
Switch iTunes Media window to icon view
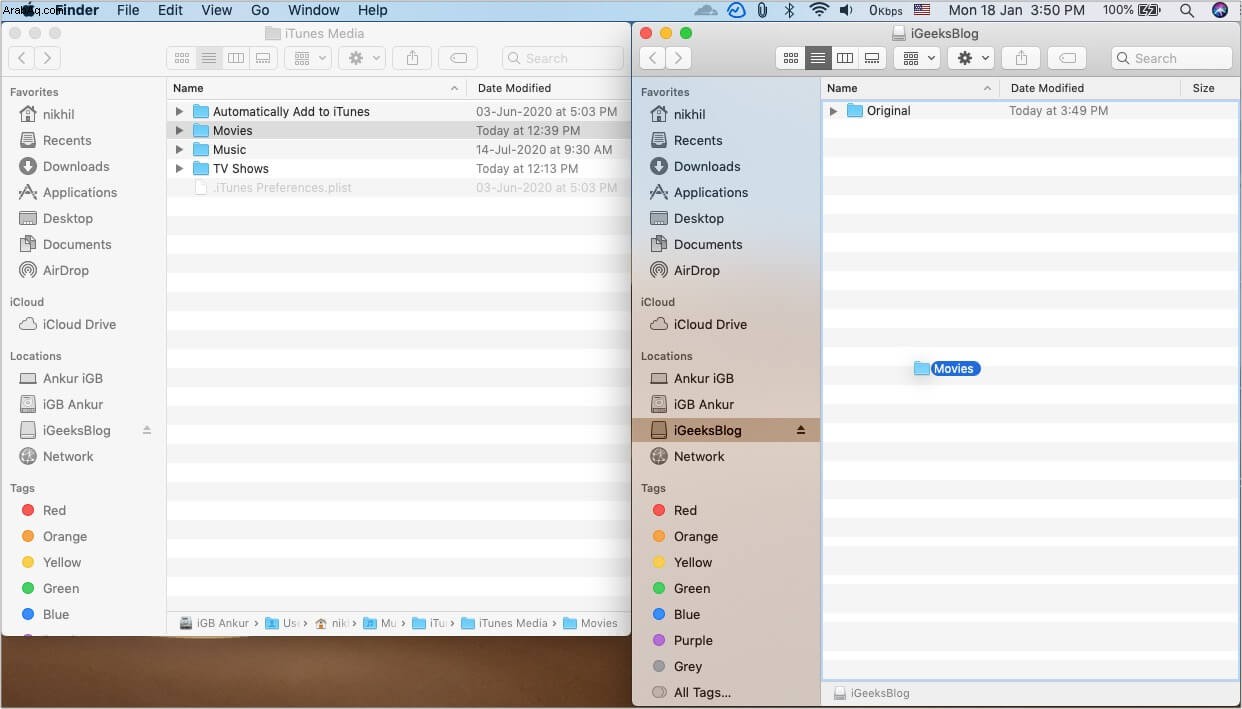coord(182,58)
